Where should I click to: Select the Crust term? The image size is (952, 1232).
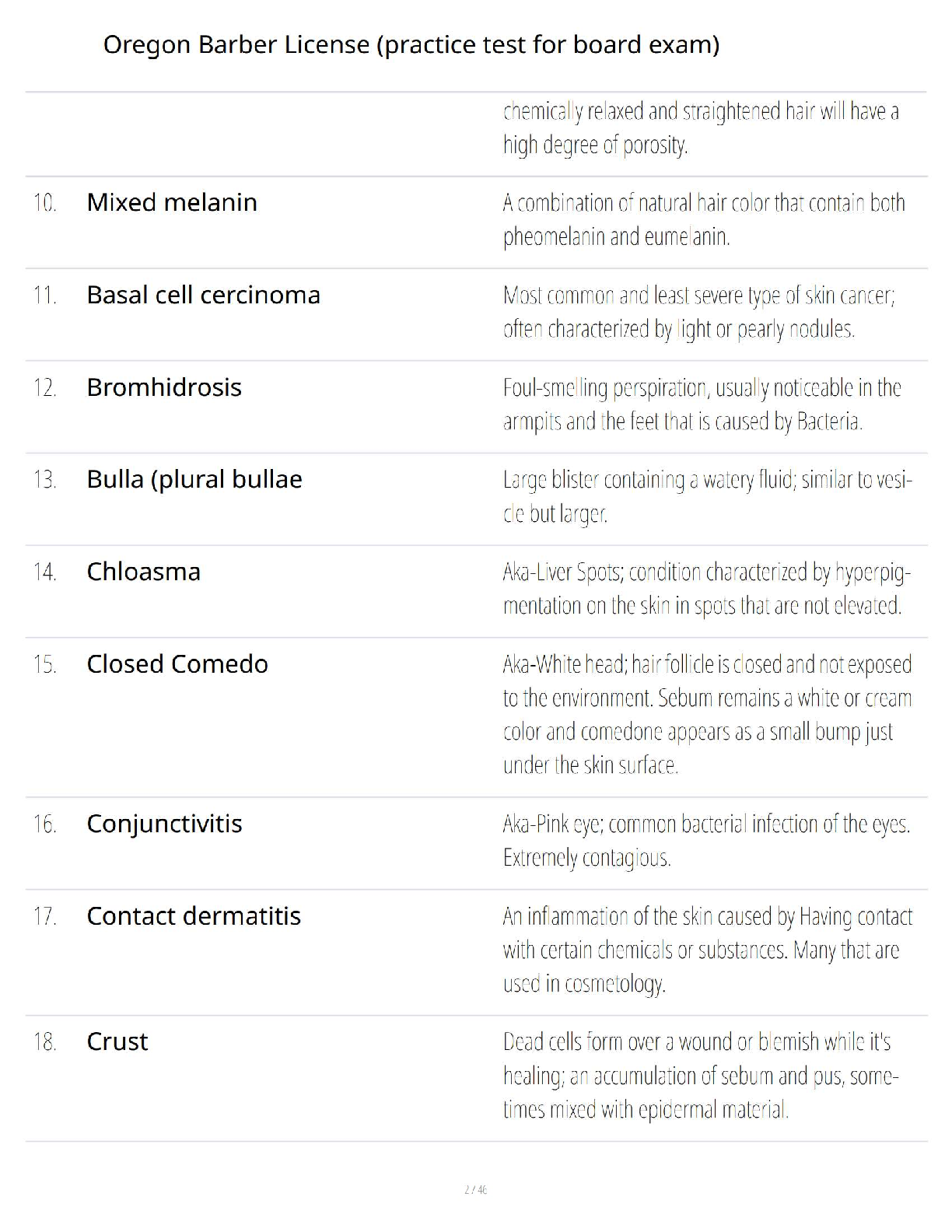coord(117,1041)
